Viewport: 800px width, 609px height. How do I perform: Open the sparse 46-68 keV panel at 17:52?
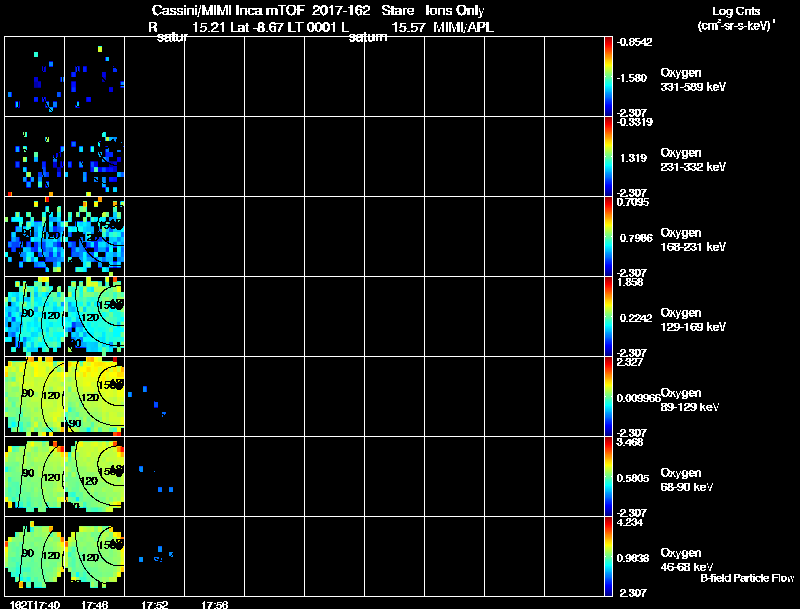(155, 556)
